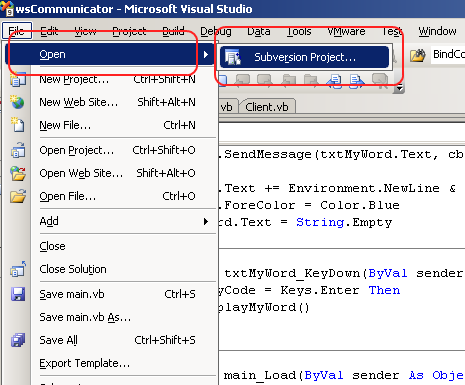Select Close in the File menu
The image size is (465, 385).
(123, 246)
